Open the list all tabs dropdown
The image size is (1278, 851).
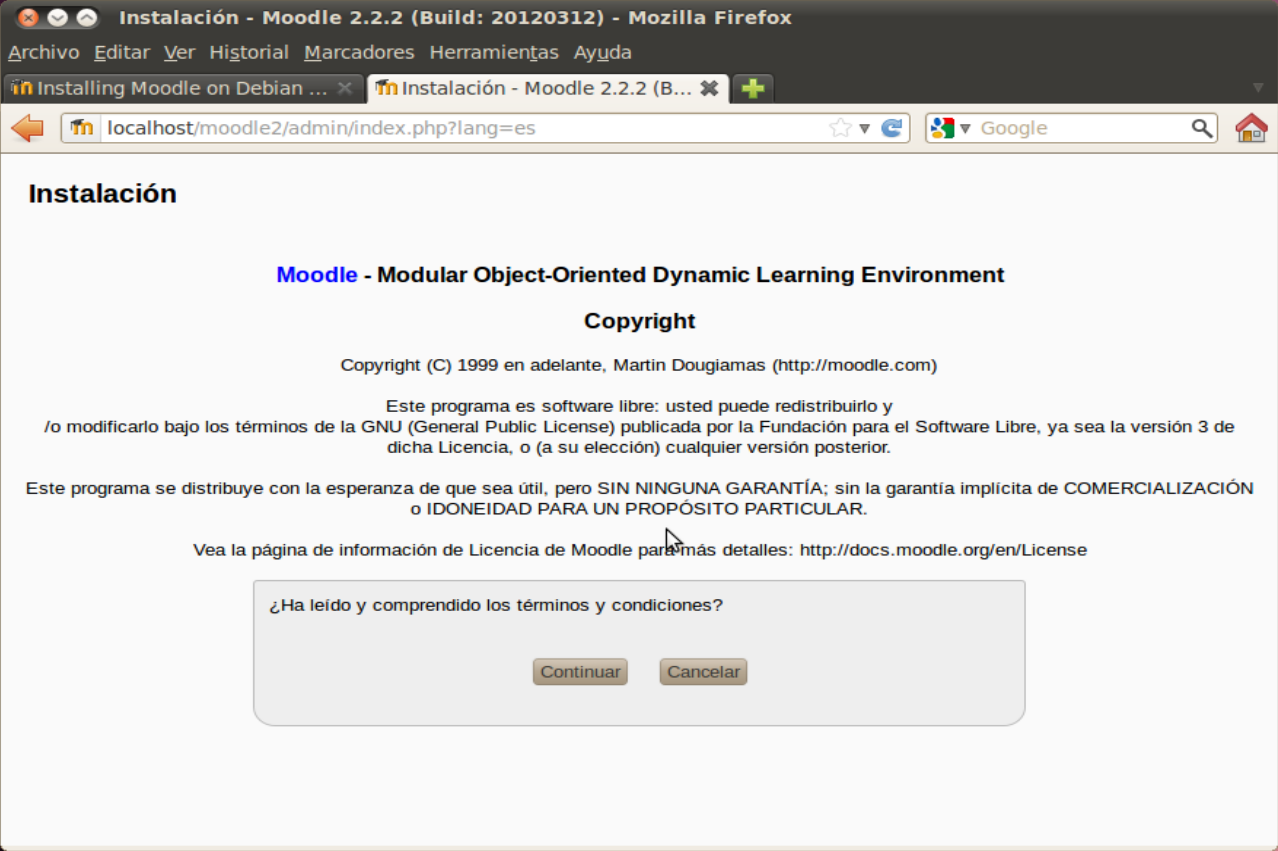[1258, 88]
